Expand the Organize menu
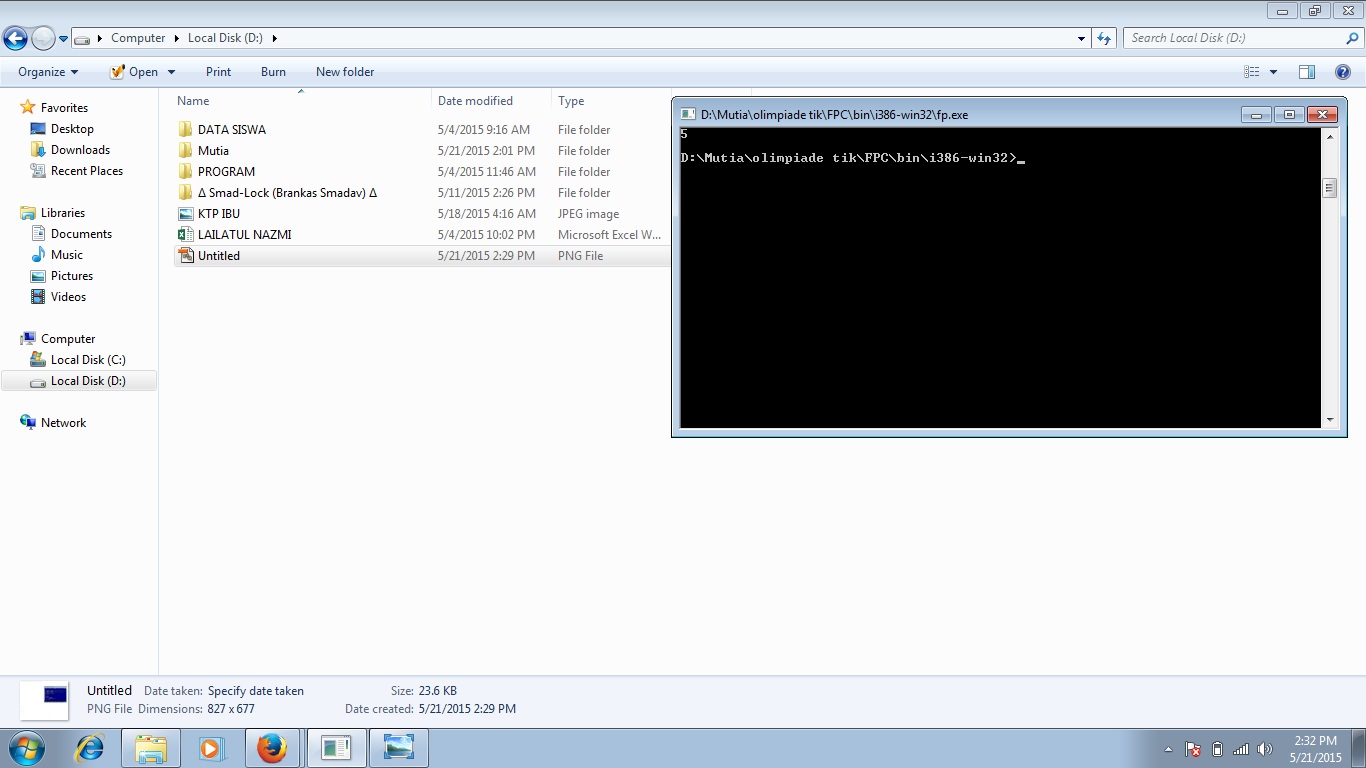Viewport: 1366px width, 768px height. [x=48, y=72]
